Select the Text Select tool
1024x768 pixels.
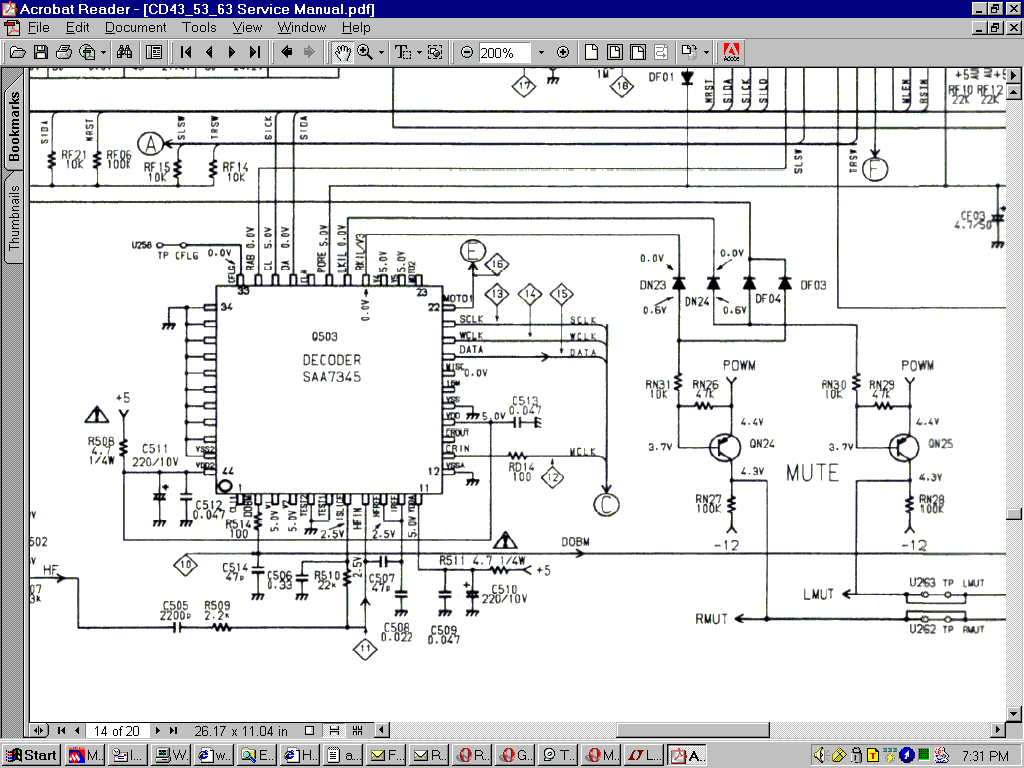coord(403,52)
